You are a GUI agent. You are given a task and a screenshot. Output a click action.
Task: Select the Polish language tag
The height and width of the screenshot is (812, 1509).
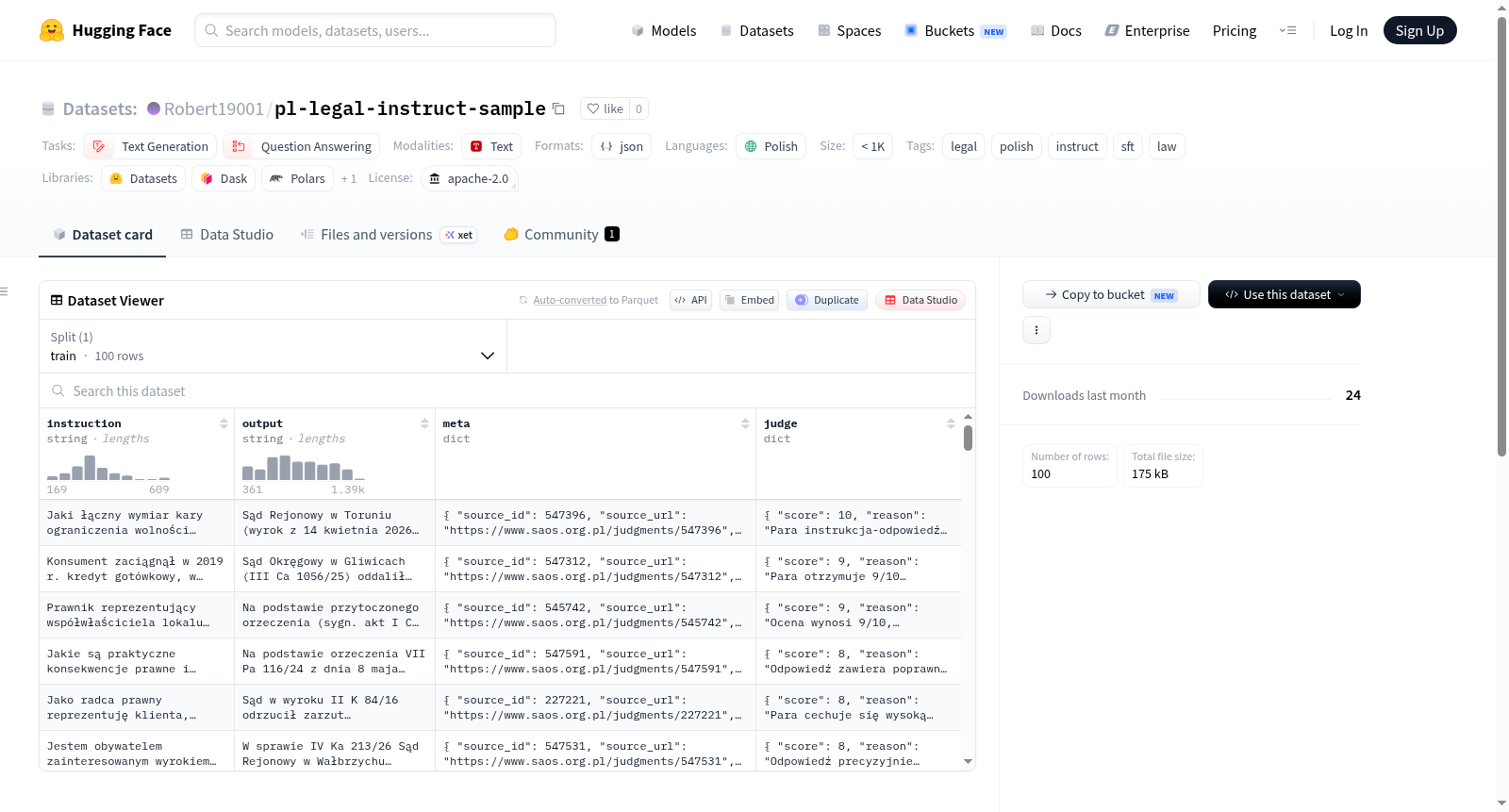point(771,146)
